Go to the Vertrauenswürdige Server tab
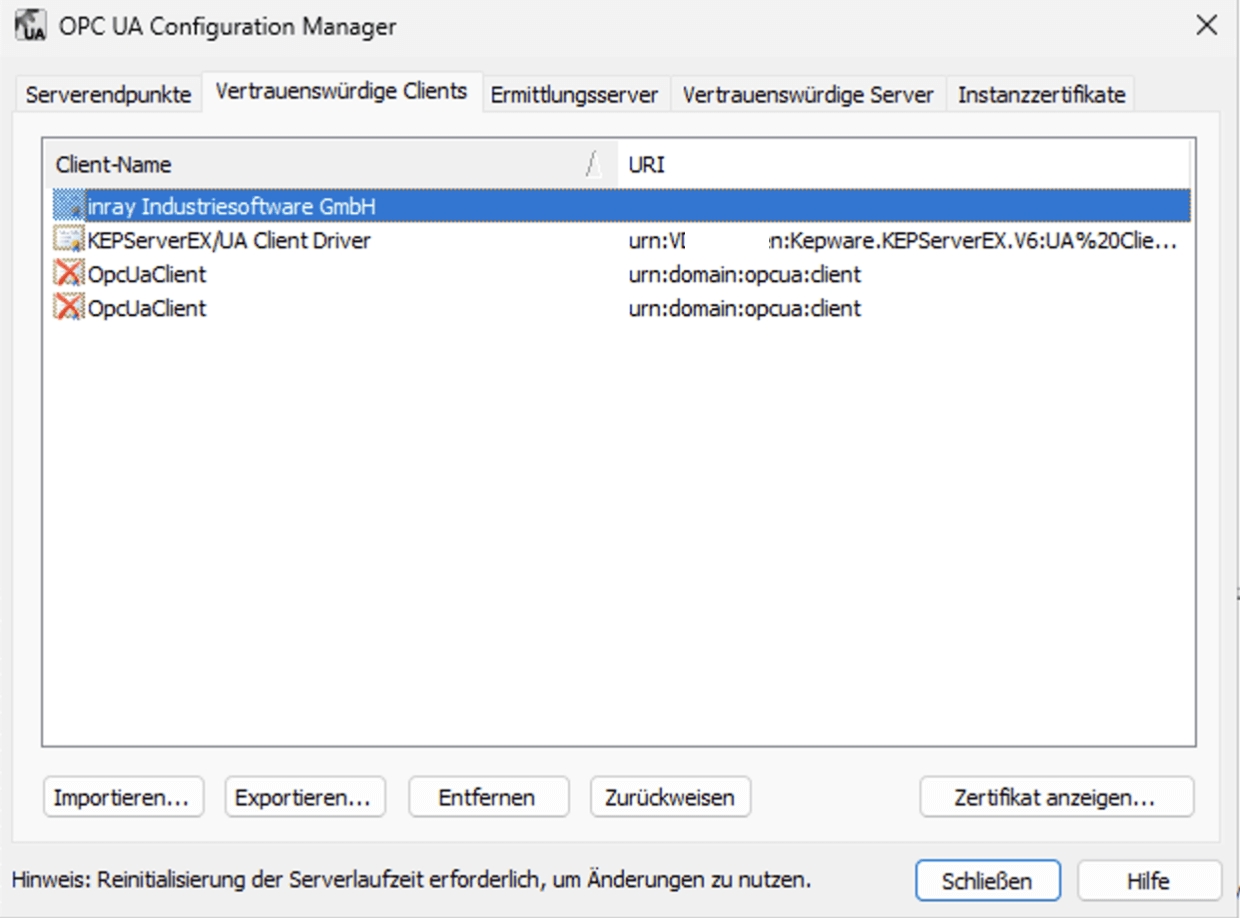Screen dimensions: 1240x918 (x=807, y=95)
